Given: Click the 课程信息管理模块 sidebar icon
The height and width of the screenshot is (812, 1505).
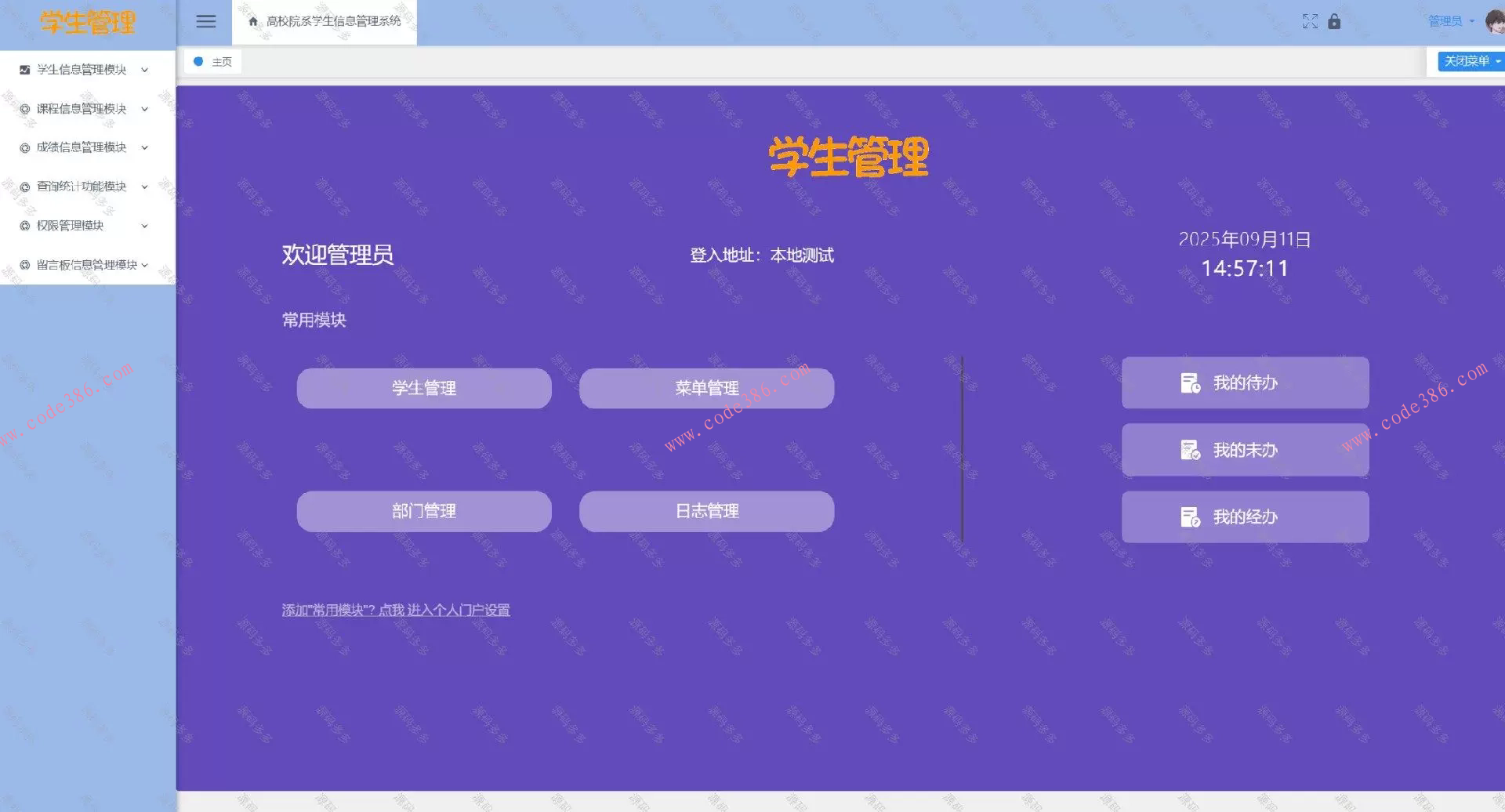Looking at the screenshot, I should tap(23, 109).
